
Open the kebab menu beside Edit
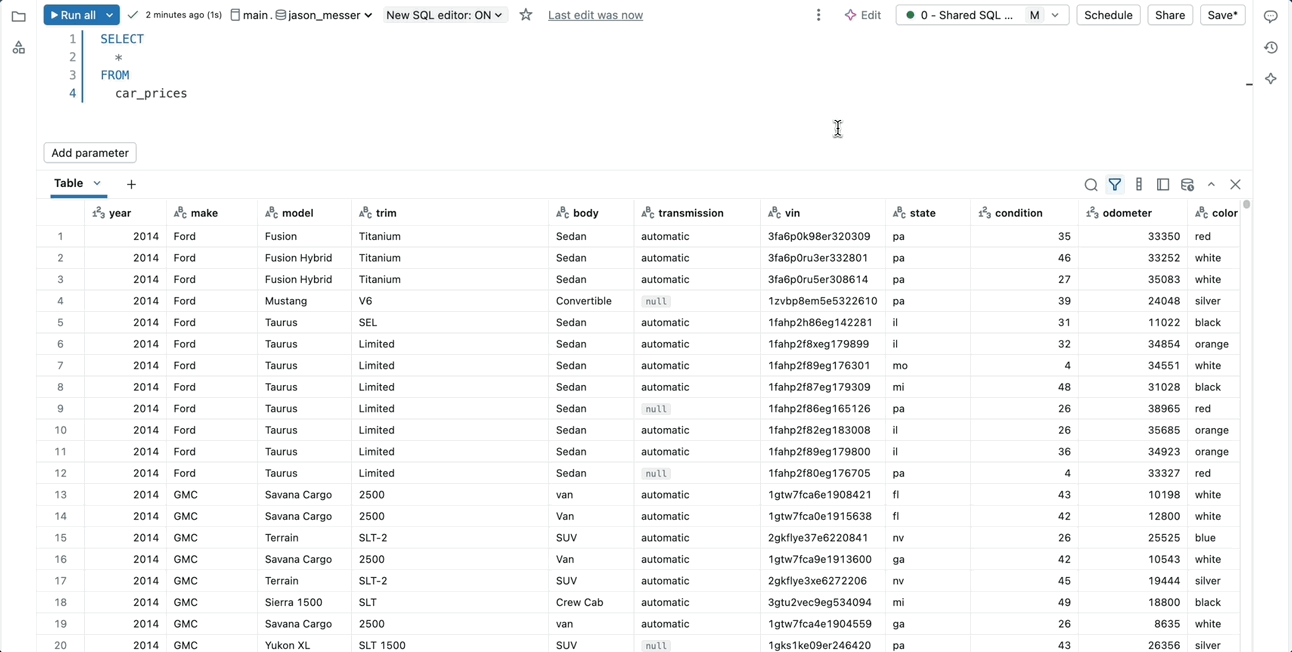pyautogui.click(x=818, y=15)
